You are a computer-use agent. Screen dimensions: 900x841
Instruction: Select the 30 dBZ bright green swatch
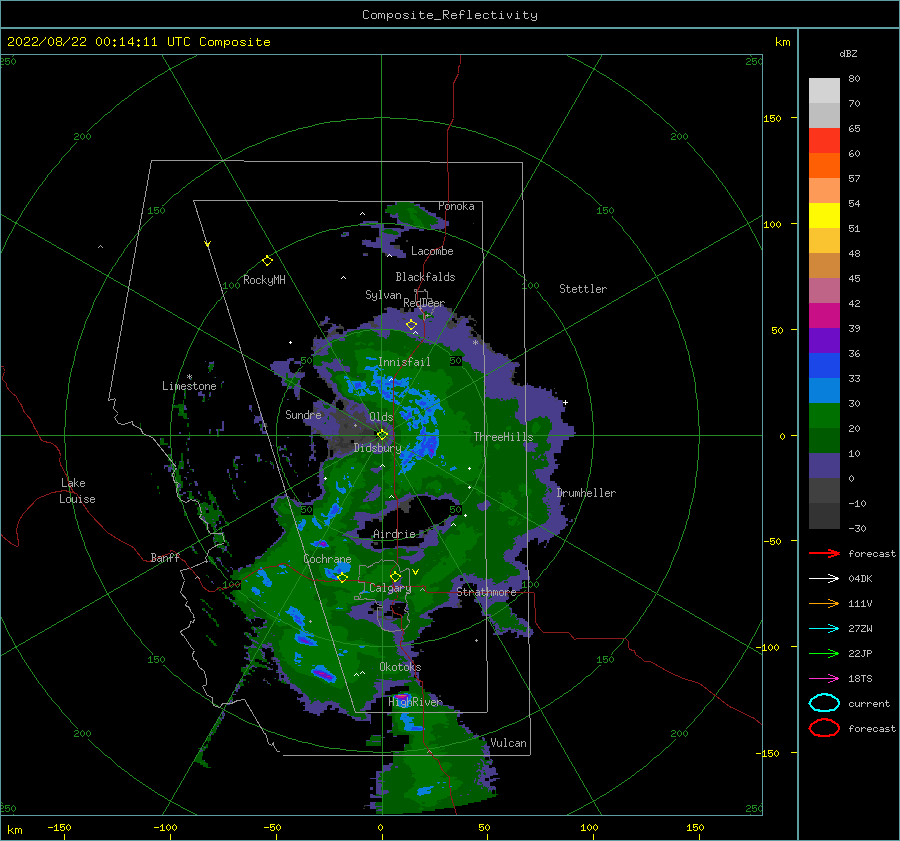[x=824, y=416]
